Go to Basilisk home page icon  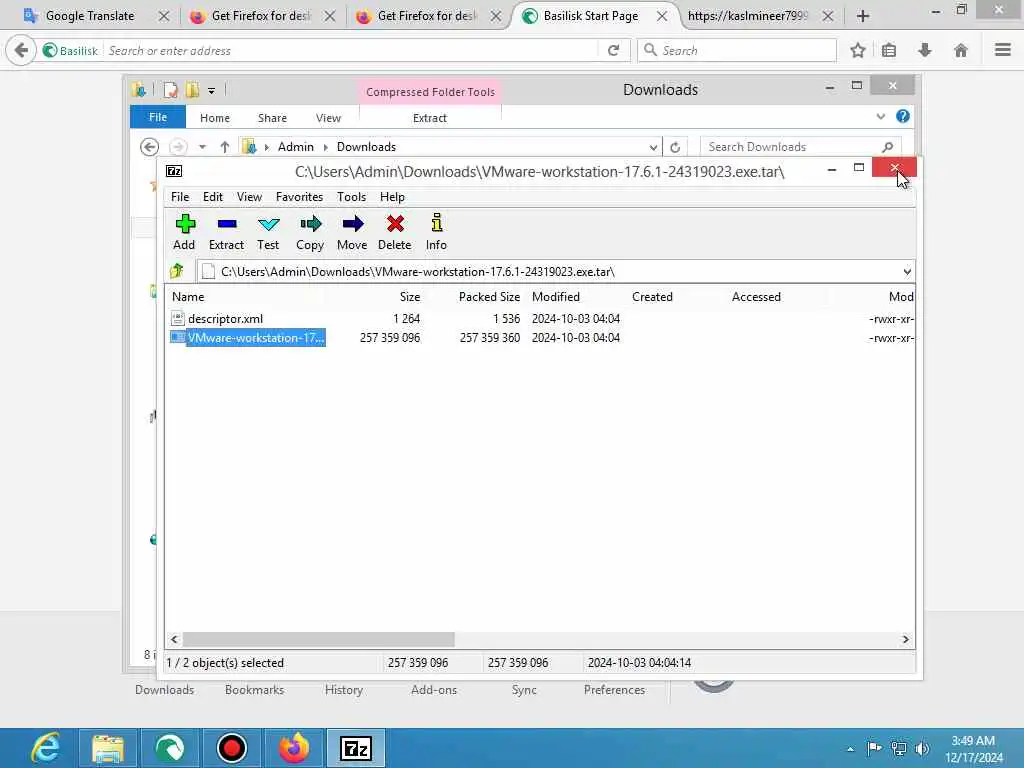pyautogui.click(x=961, y=50)
